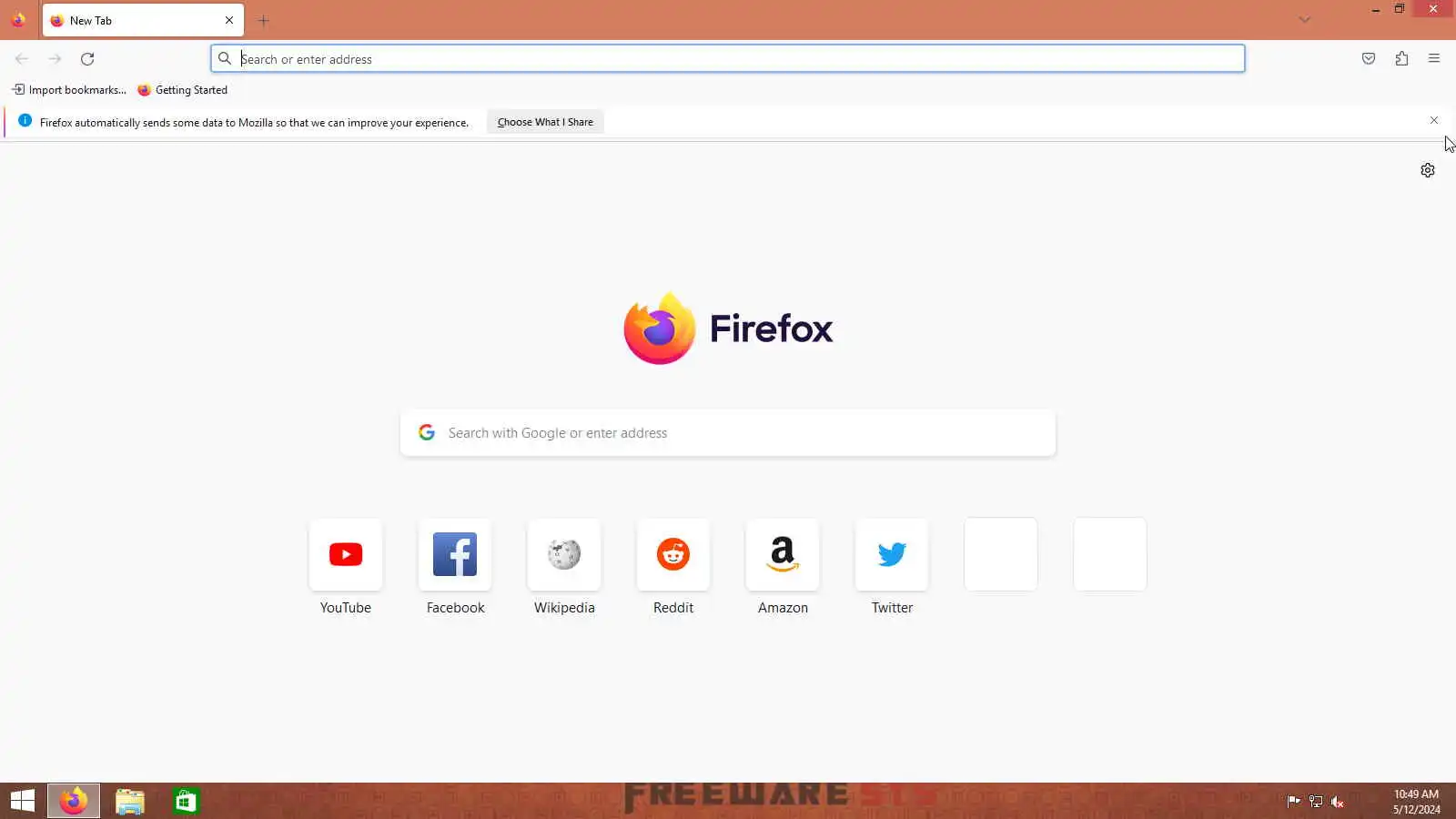Open the Firefox application menu
This screenshot has height=819, width=1456.
coord(1434,59)
